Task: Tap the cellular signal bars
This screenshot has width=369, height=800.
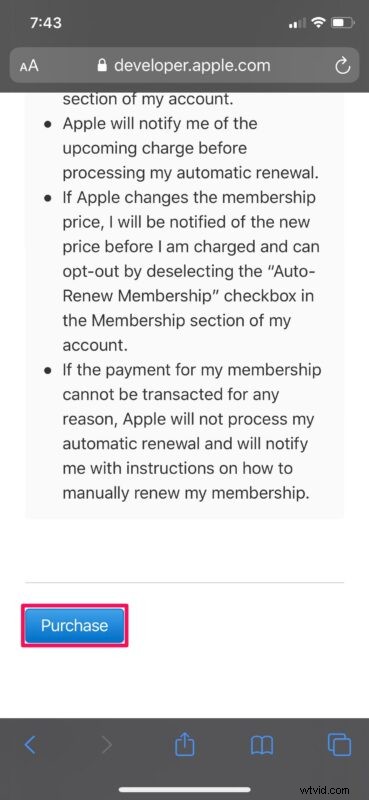Action: click(299, 23)
